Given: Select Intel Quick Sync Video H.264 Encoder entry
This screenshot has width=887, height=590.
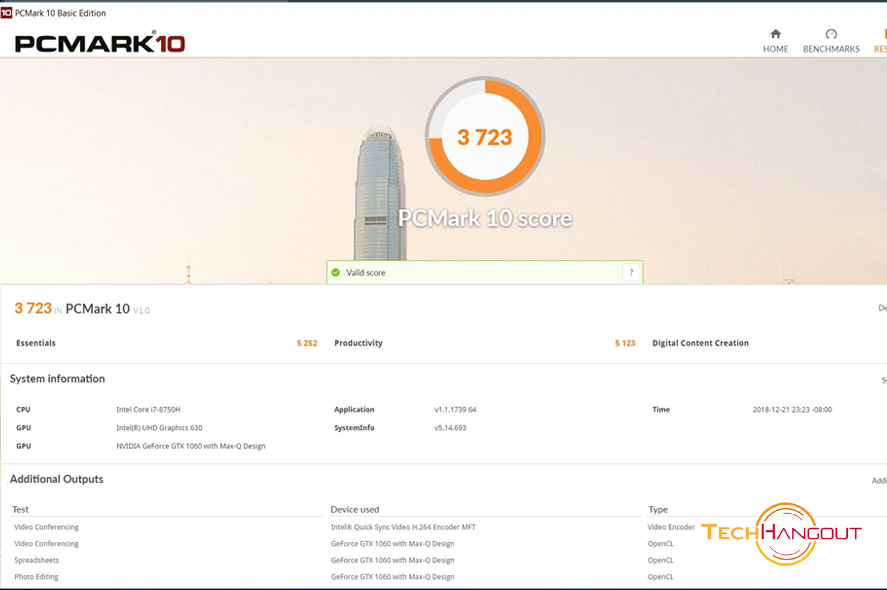Looking at the screenshot, I should coord(403,527).
